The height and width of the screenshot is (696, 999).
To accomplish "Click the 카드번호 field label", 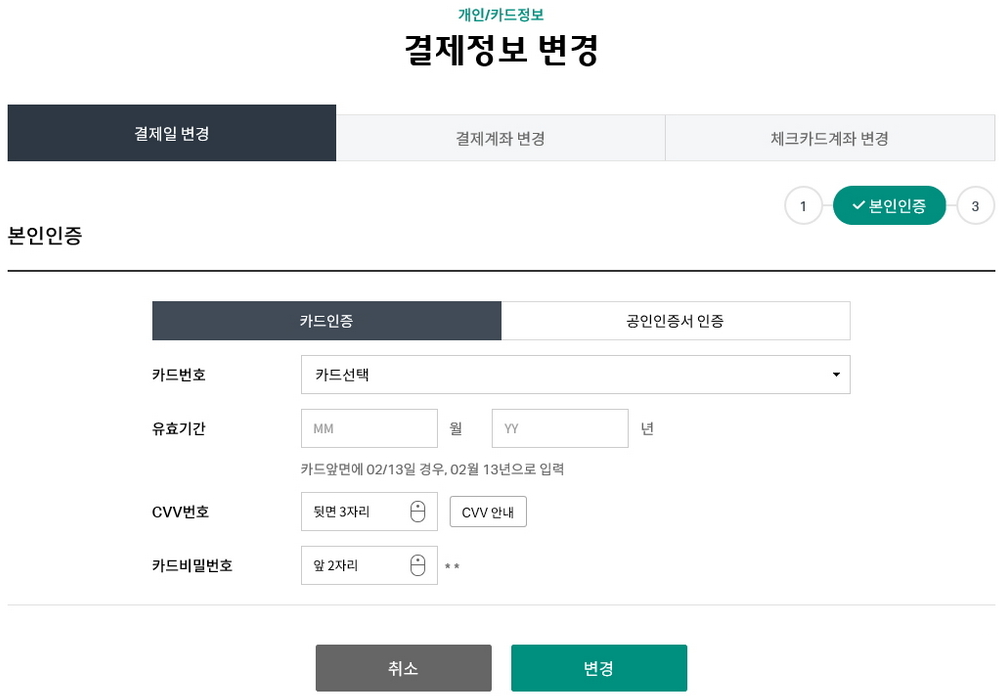I will 179,375.
